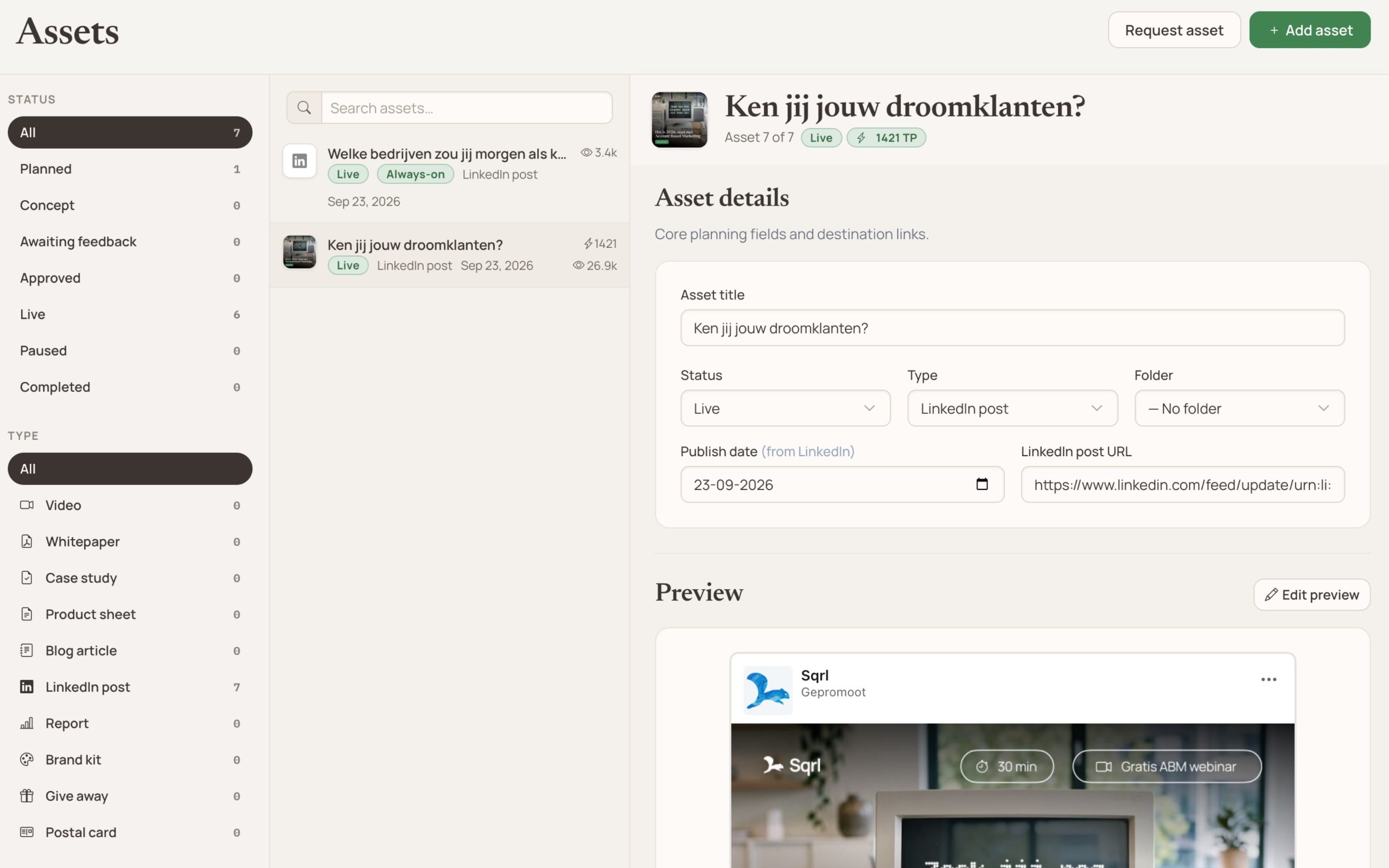
Task: Select the Paused status filter
Action: point(130,351)
